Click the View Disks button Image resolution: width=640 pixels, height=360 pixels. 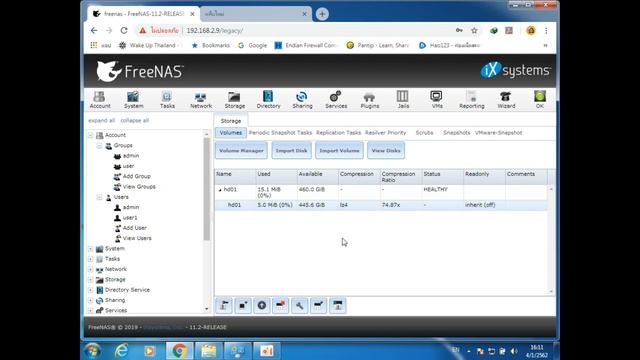click(x=386, y=151)
